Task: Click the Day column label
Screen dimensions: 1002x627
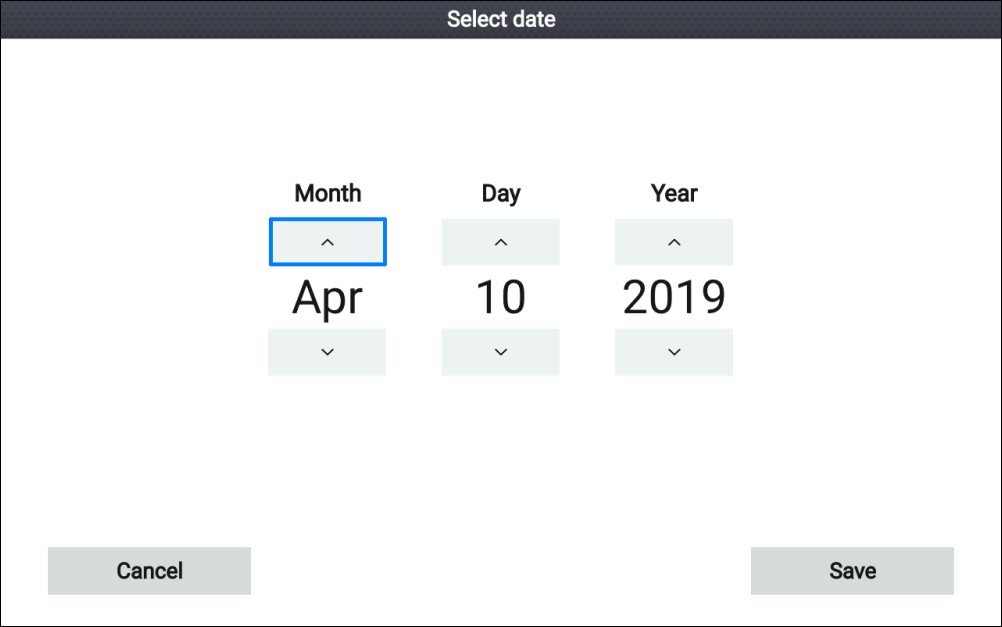Action: point(501,194)
